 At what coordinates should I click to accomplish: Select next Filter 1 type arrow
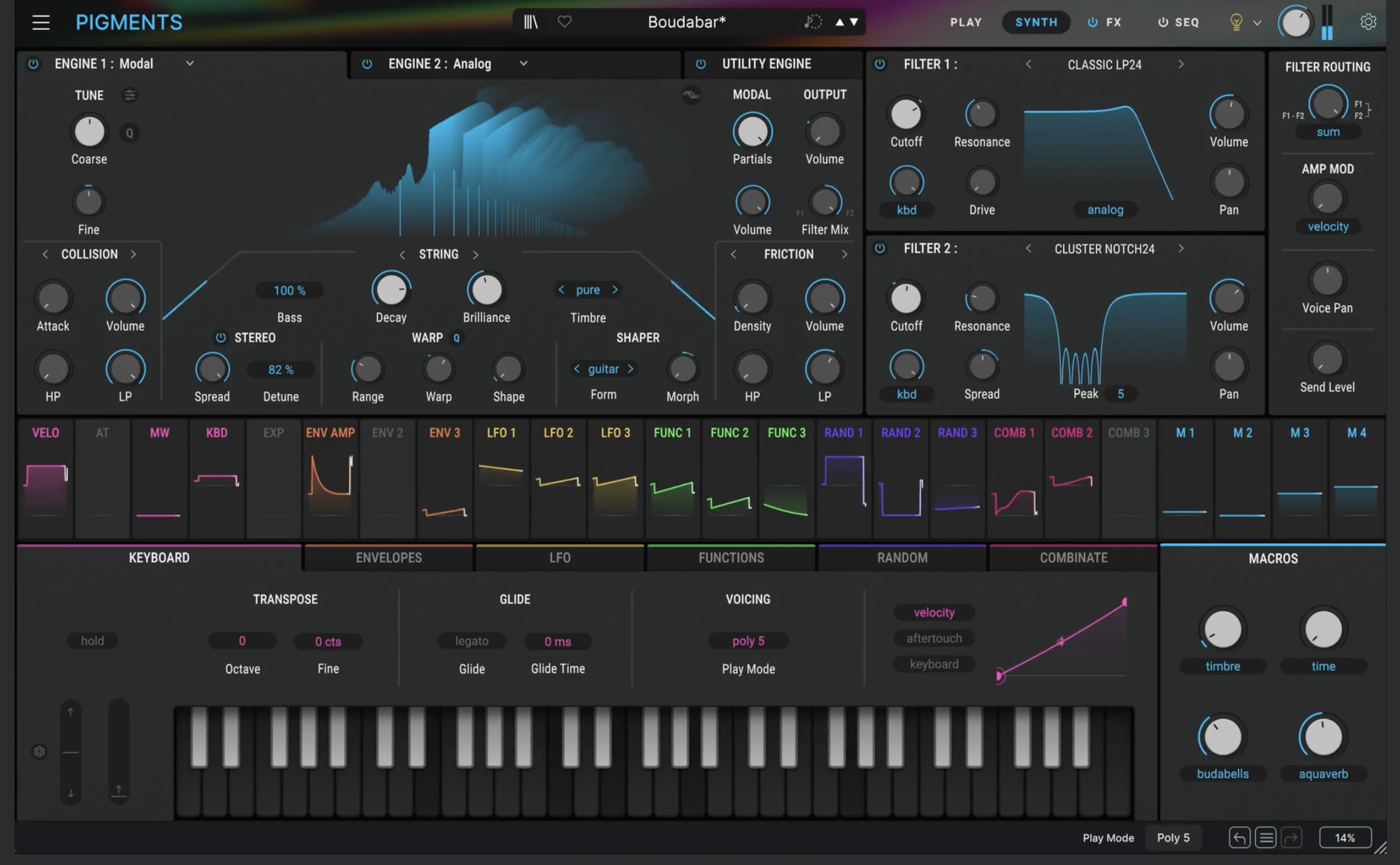(x=1181, y=64)
